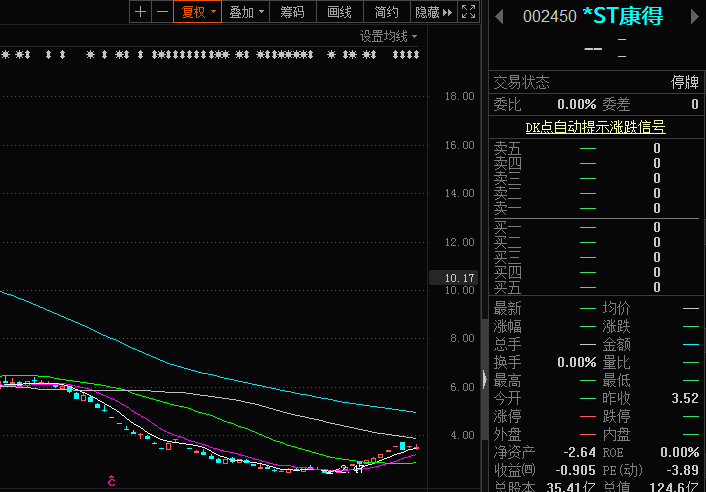Click the magenta marker icon below the chart
This screenshot has width=706, height=492.
tap(112, 481)
